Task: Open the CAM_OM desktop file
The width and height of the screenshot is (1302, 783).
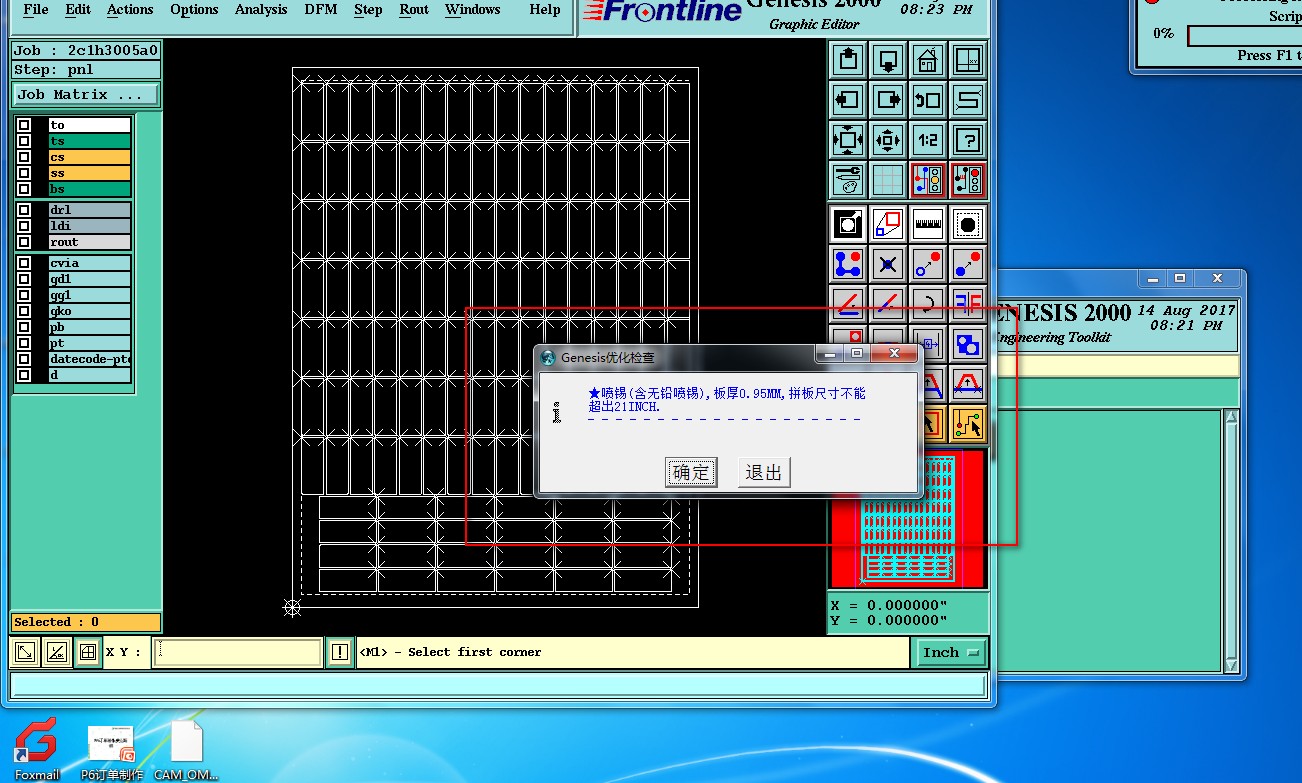Action: [x=186, y=750]
